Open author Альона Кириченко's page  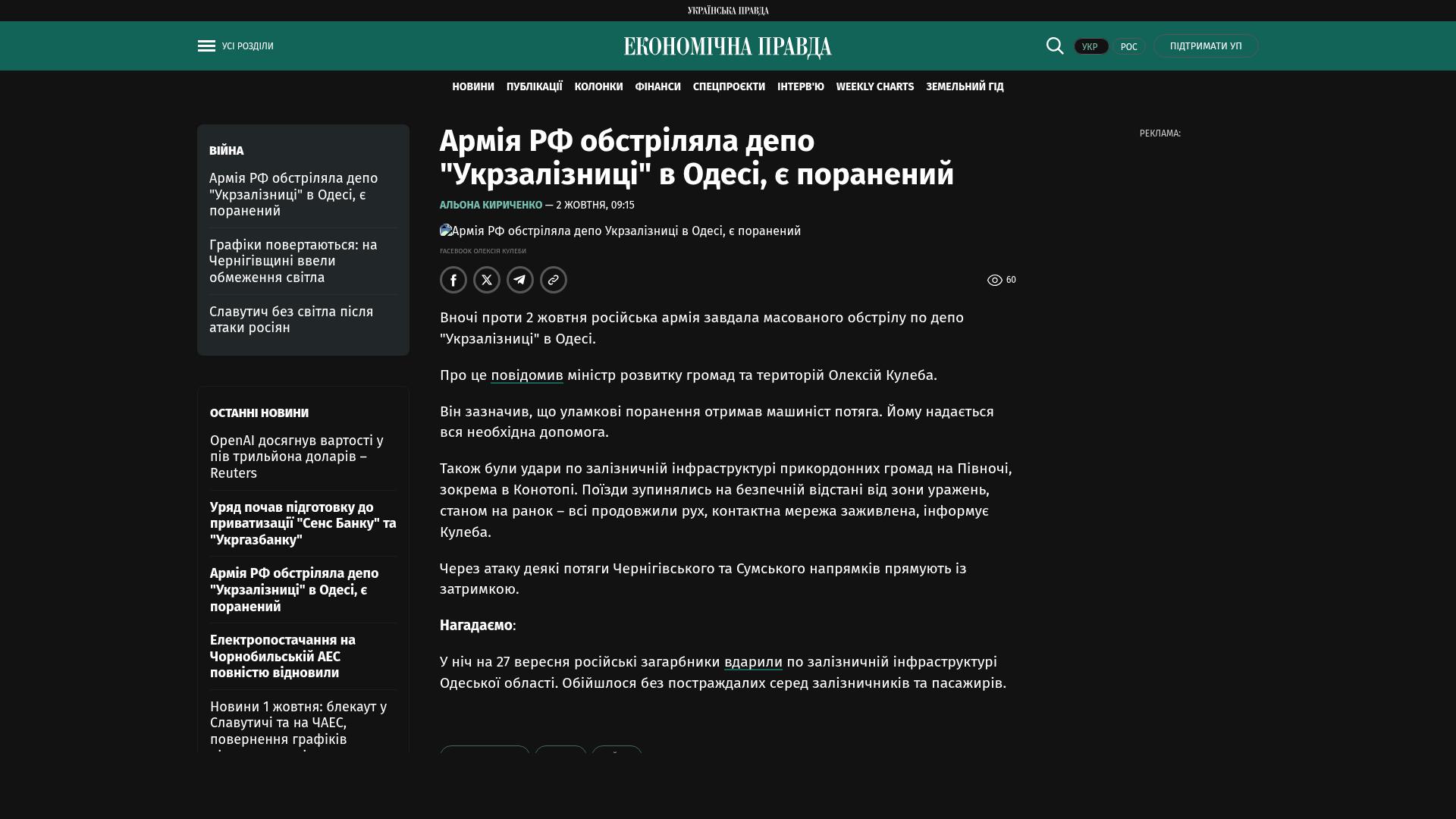point(491,206)
